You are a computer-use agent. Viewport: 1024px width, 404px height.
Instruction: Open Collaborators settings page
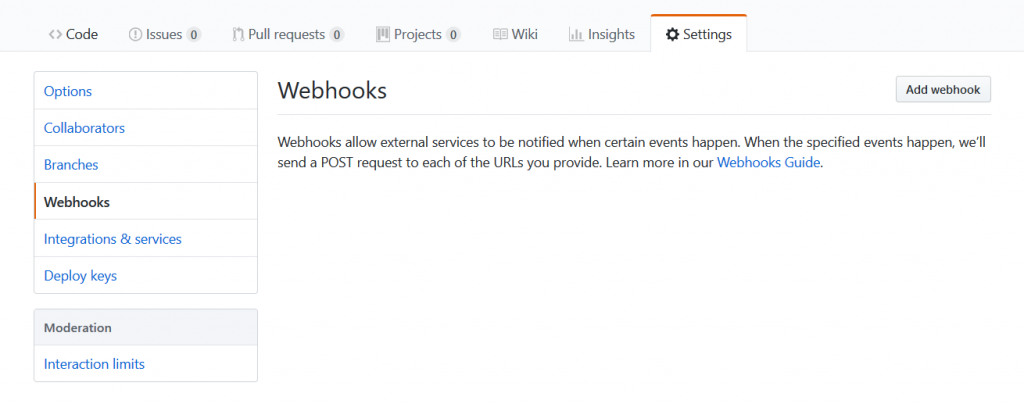[146, 128]
